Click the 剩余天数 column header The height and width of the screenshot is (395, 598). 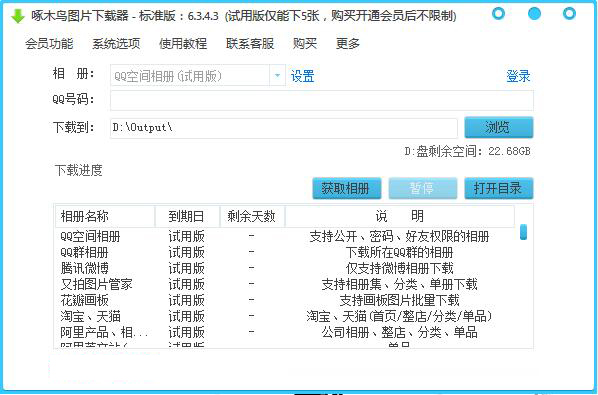[252, 217]
